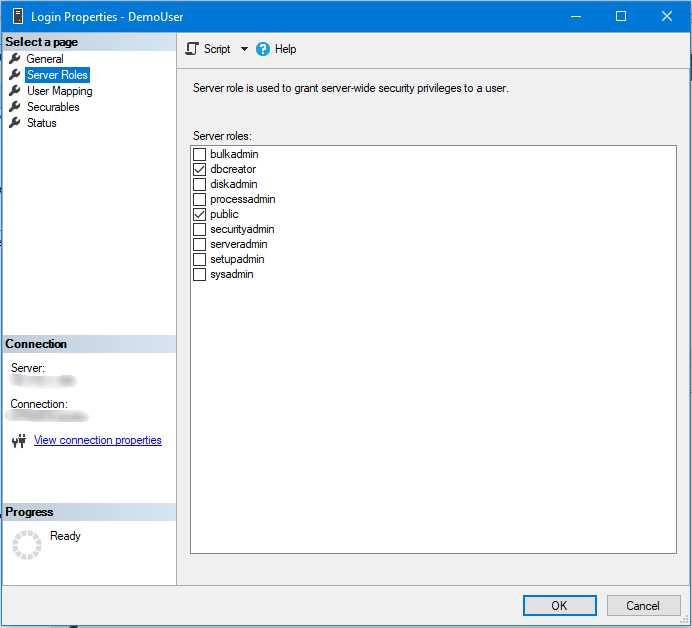Click the wrench icon beside Securables

coord(15,106)
